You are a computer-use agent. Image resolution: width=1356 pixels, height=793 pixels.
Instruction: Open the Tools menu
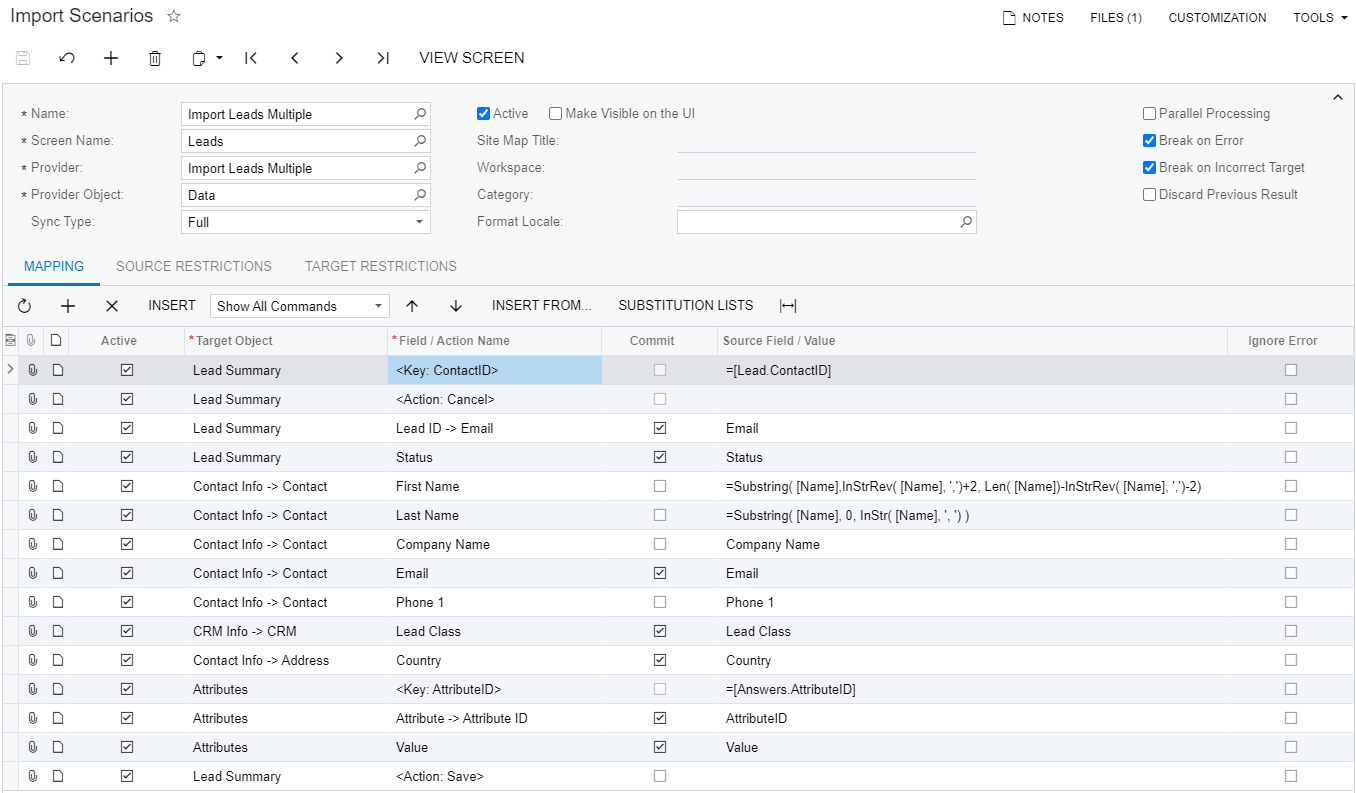click(x=1318, y=17)
